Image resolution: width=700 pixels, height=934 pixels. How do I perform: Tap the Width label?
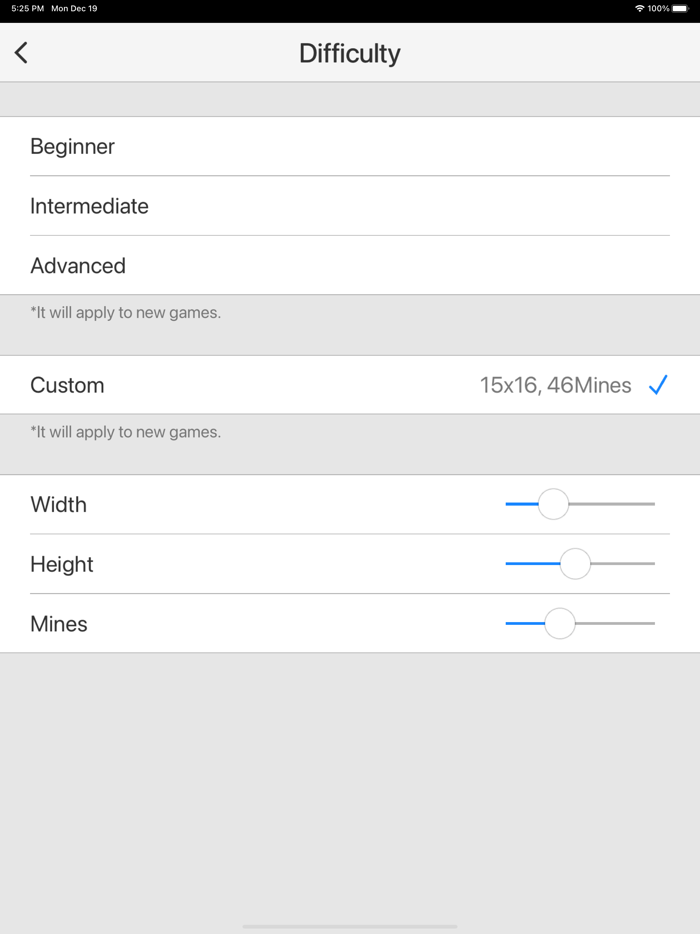[x=59, y=505]
